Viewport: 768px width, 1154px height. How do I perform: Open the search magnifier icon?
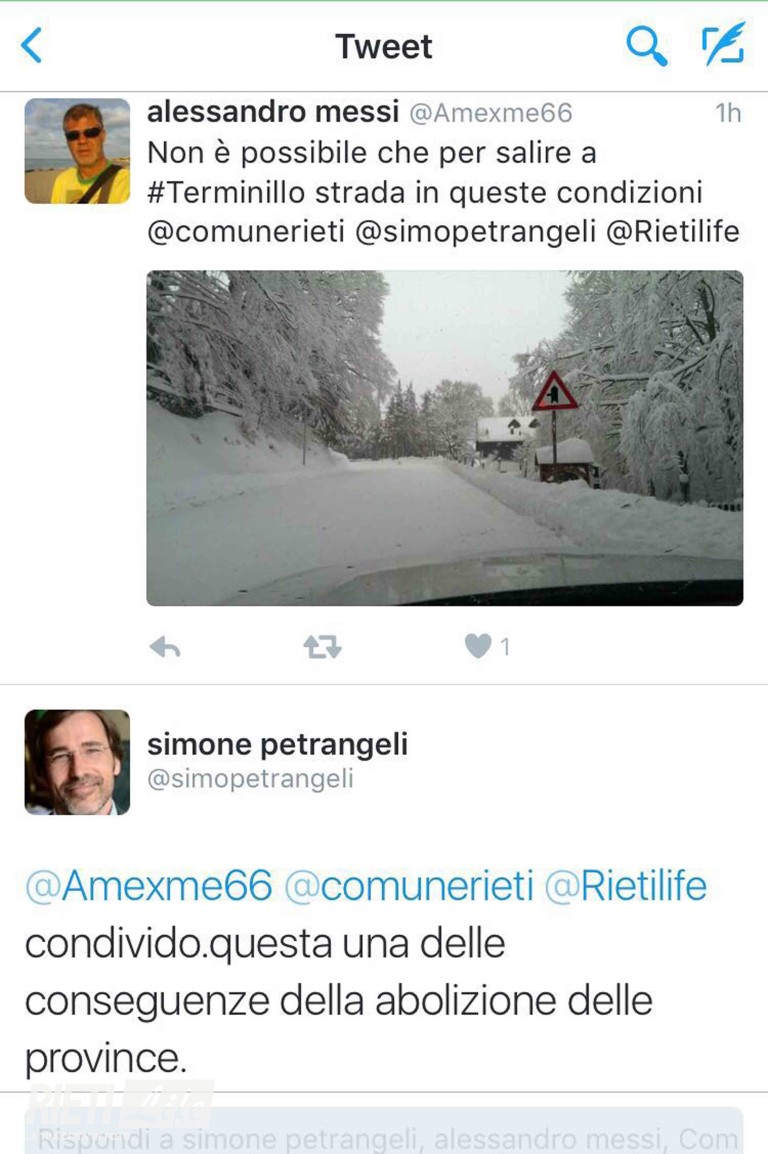(x=646, y=46)
